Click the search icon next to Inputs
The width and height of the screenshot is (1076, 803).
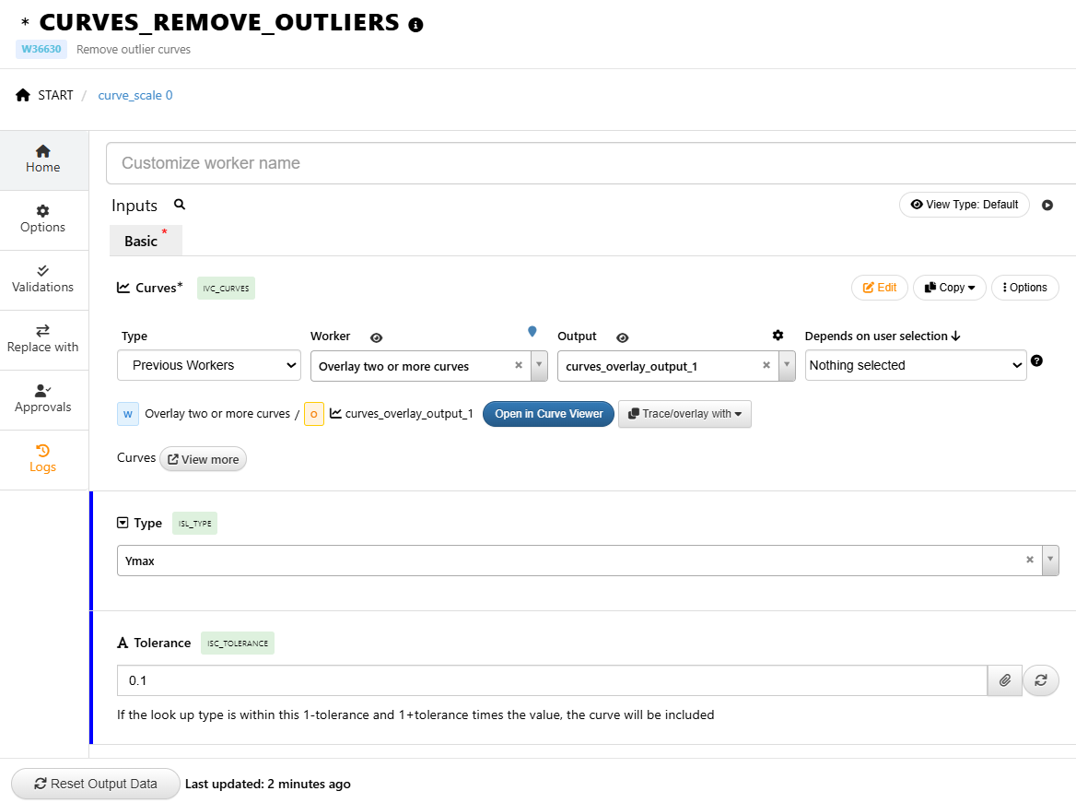pyautogui.click(x=180, y=204)
